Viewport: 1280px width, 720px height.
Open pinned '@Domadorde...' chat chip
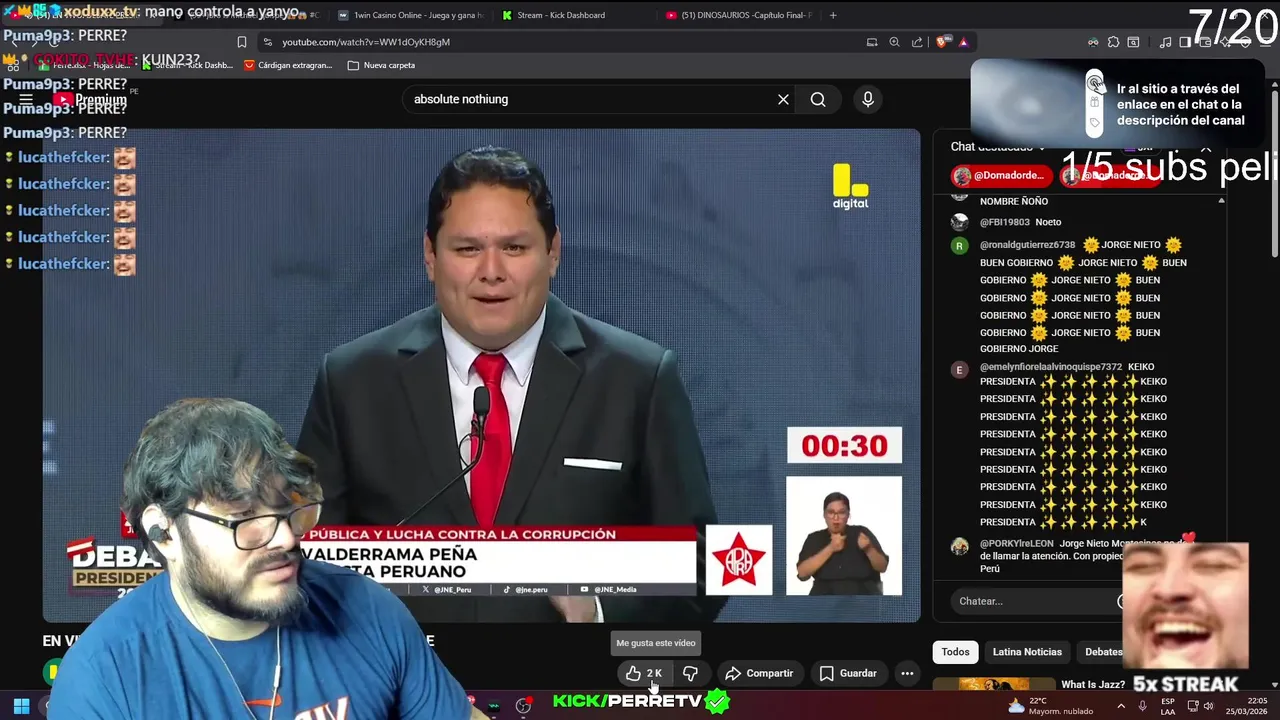(x=1001, y=176)
